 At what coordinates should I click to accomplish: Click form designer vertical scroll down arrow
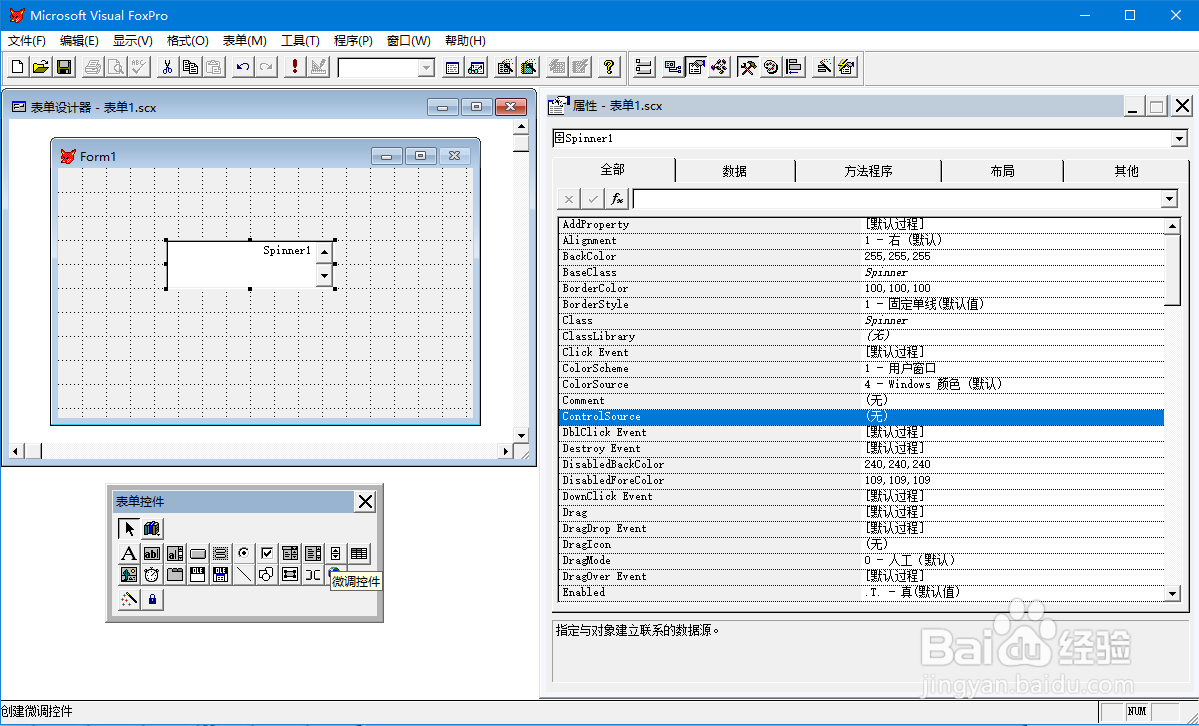click(x=522, y=435)
